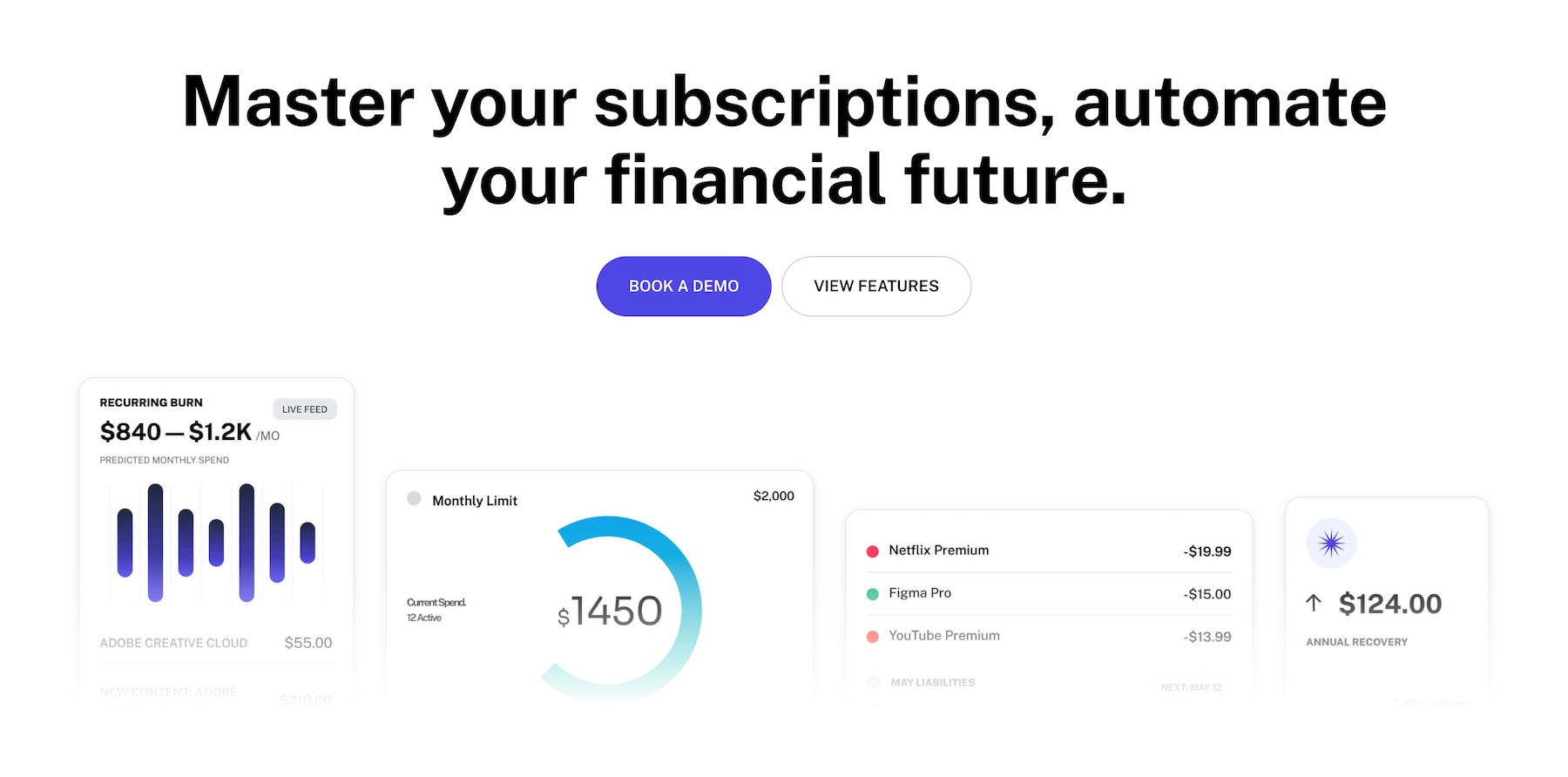Image resolution: width=1568 pixels, height=777 pixels.
Task: Click the purple starburst icon
Action: pyautogui.click(x=1331, y=544)
